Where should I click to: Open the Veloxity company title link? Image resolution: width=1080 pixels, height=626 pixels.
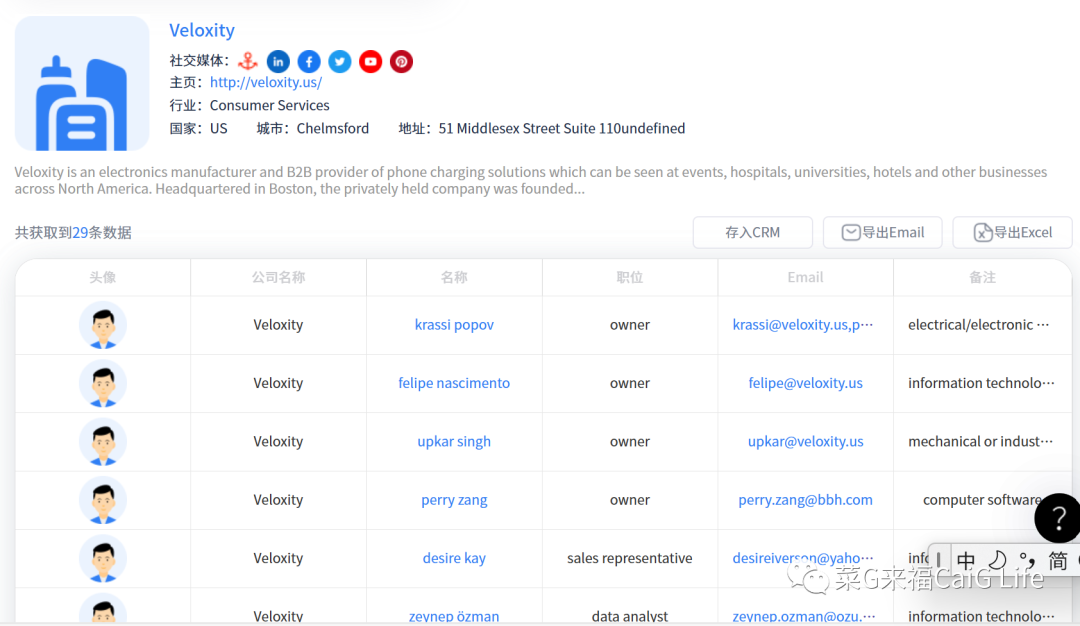coord(202,30)
